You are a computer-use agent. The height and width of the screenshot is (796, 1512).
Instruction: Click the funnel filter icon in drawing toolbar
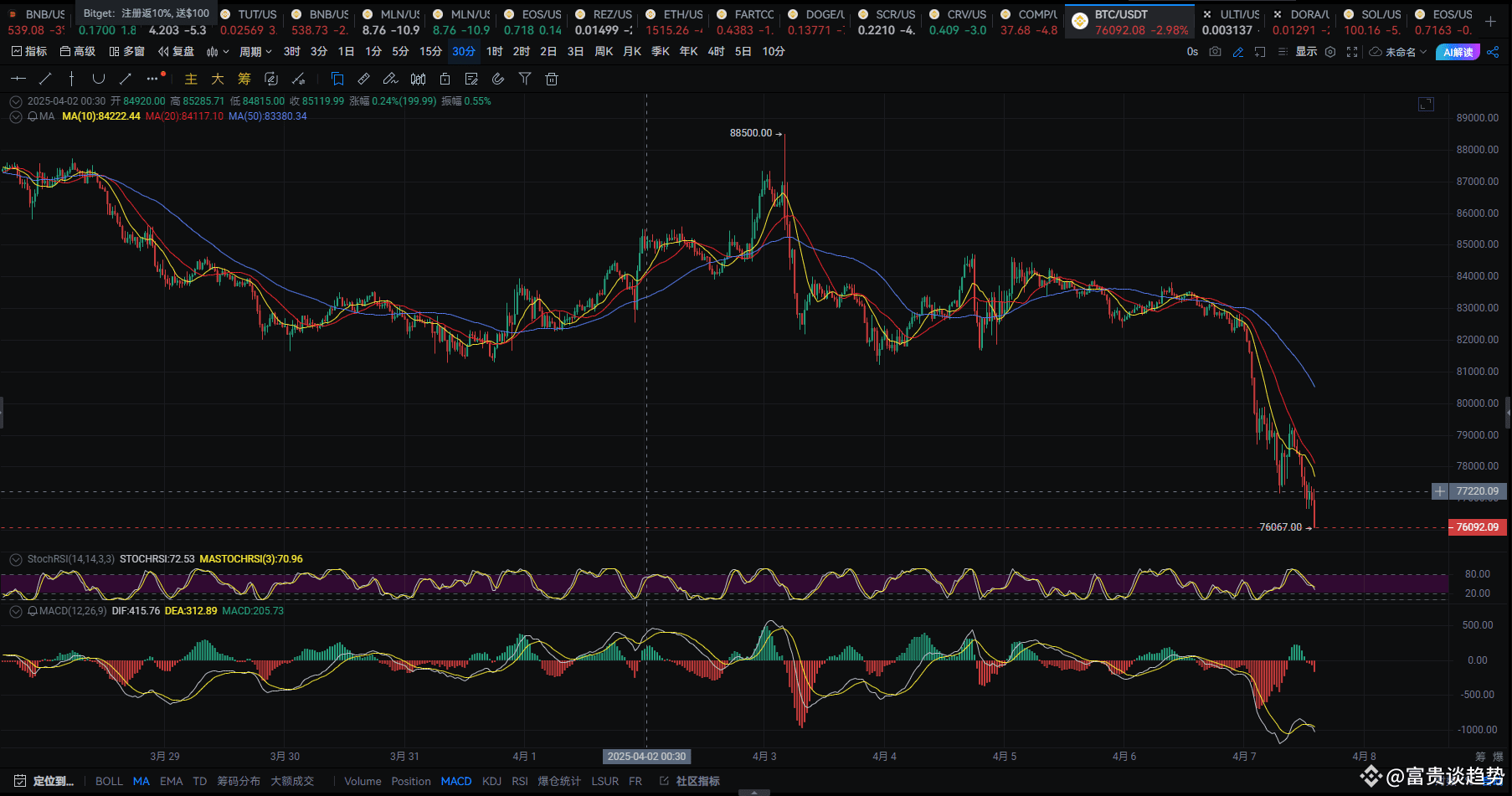click(x=525, y=79)
